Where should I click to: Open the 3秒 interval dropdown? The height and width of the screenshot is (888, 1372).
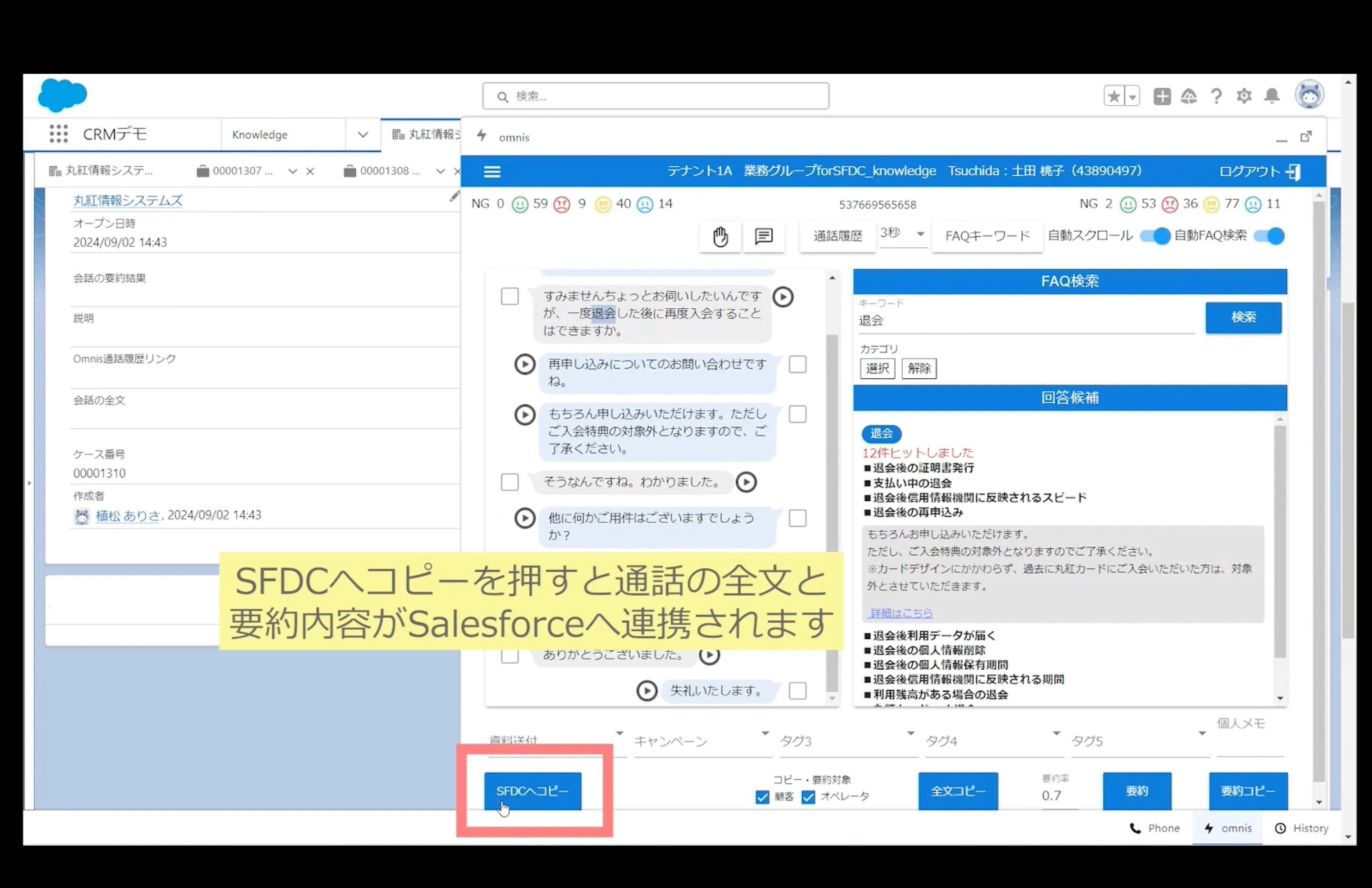tap(903, 234)
